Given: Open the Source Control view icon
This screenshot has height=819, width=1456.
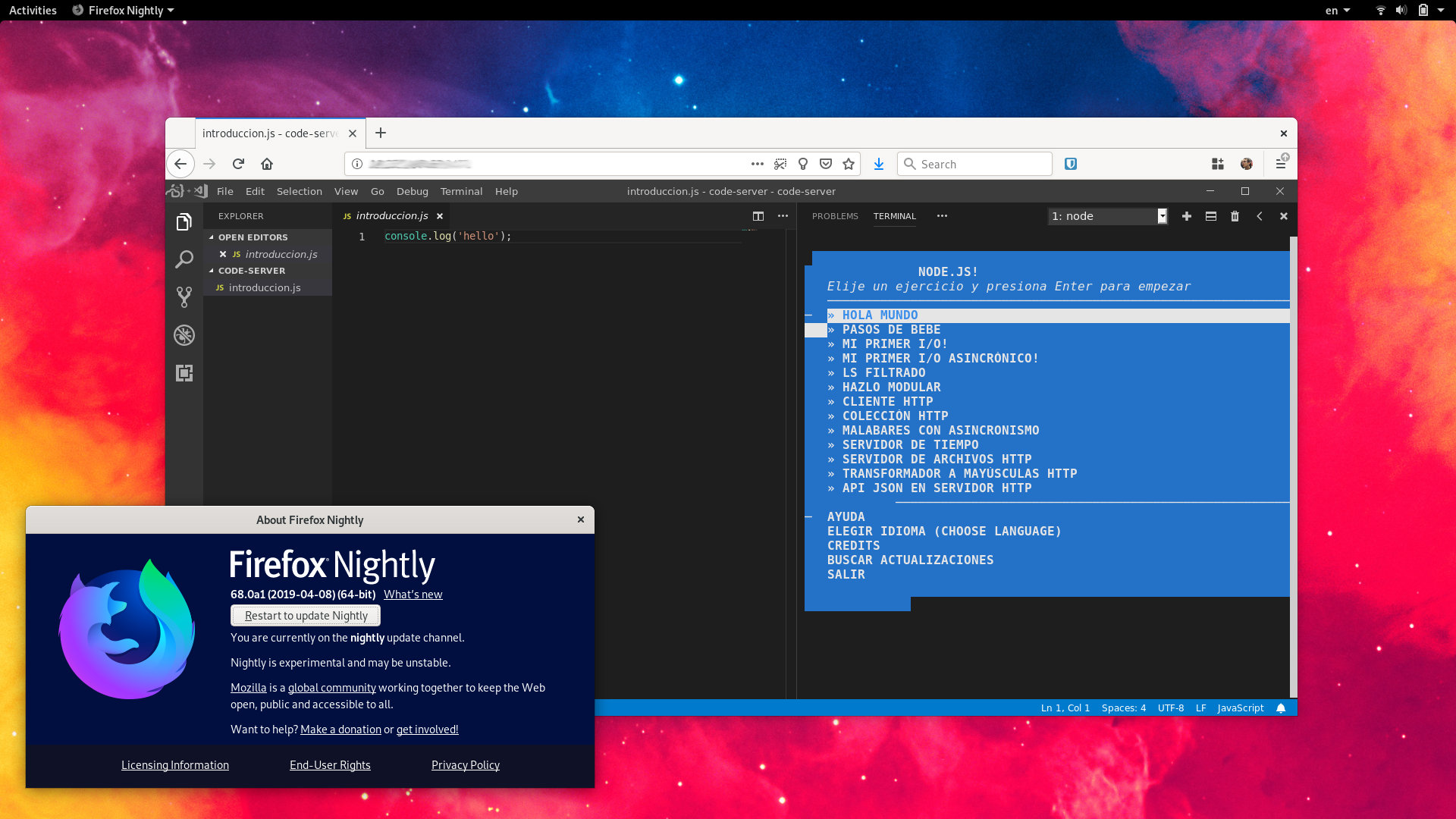Looking at the screenshot, I should coord(184,297).
